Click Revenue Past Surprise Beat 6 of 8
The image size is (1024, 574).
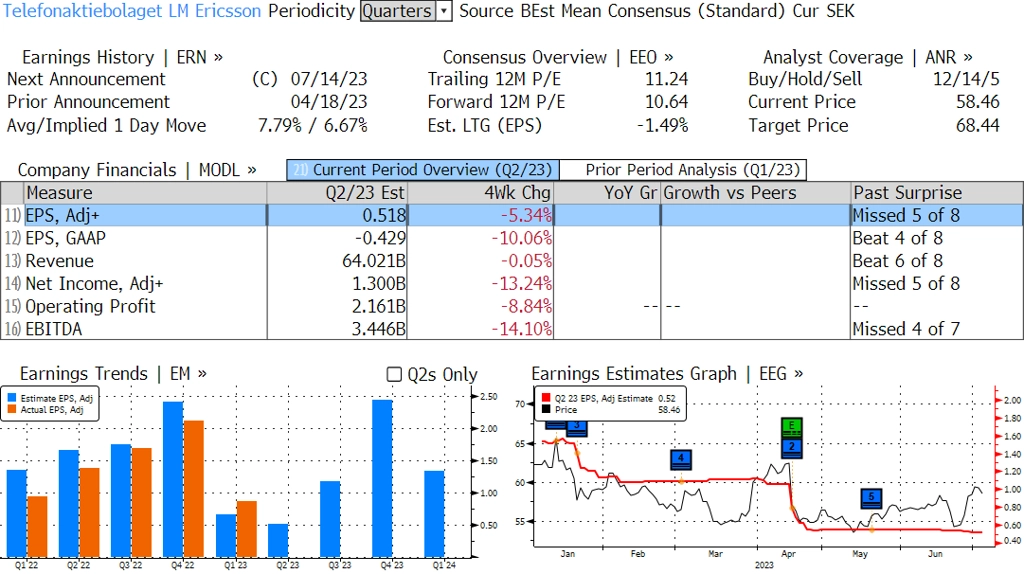[897, 261]
